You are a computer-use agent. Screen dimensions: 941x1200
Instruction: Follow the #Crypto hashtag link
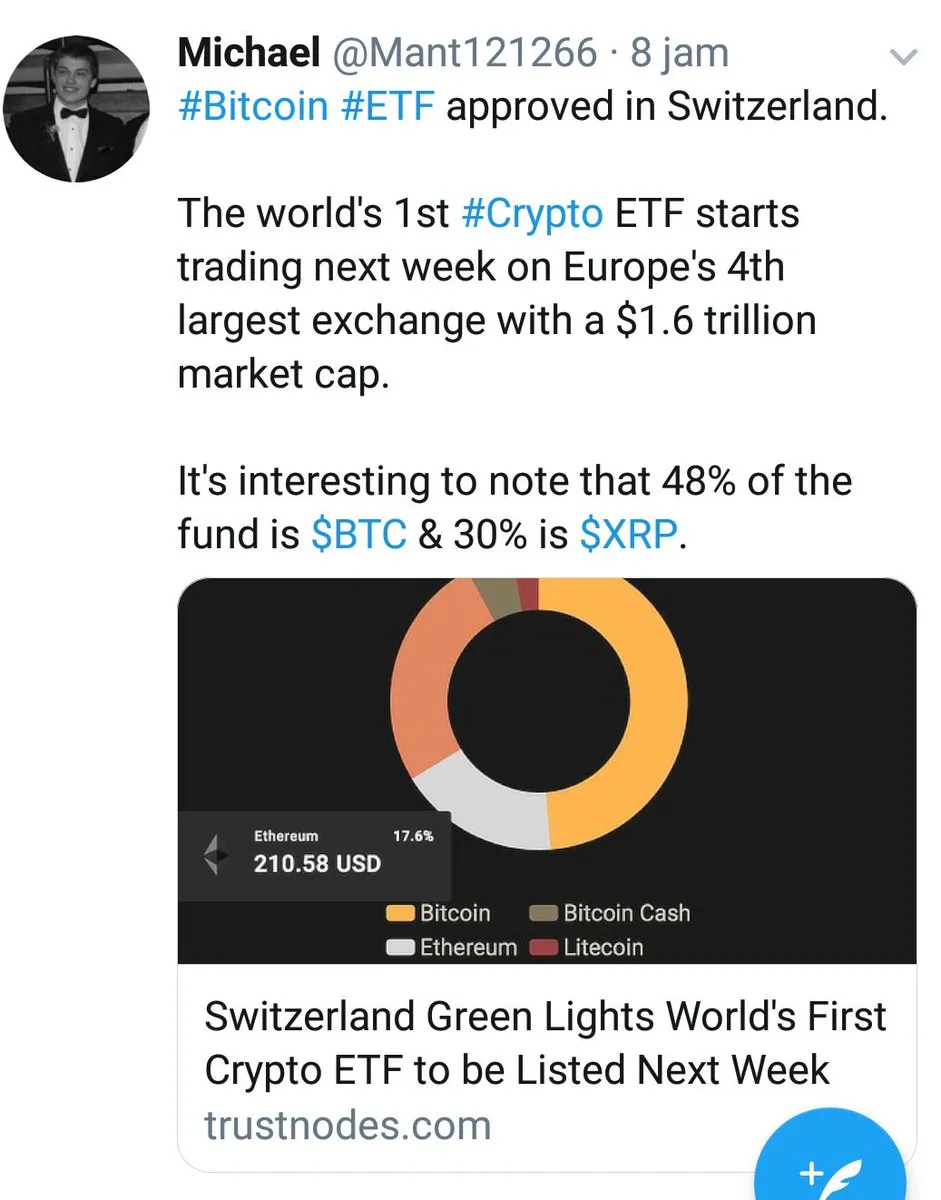click(531, 213)
